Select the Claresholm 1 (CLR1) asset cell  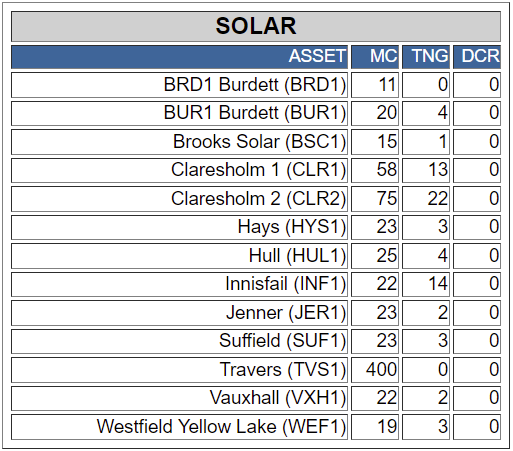click(x=179, y=170)
